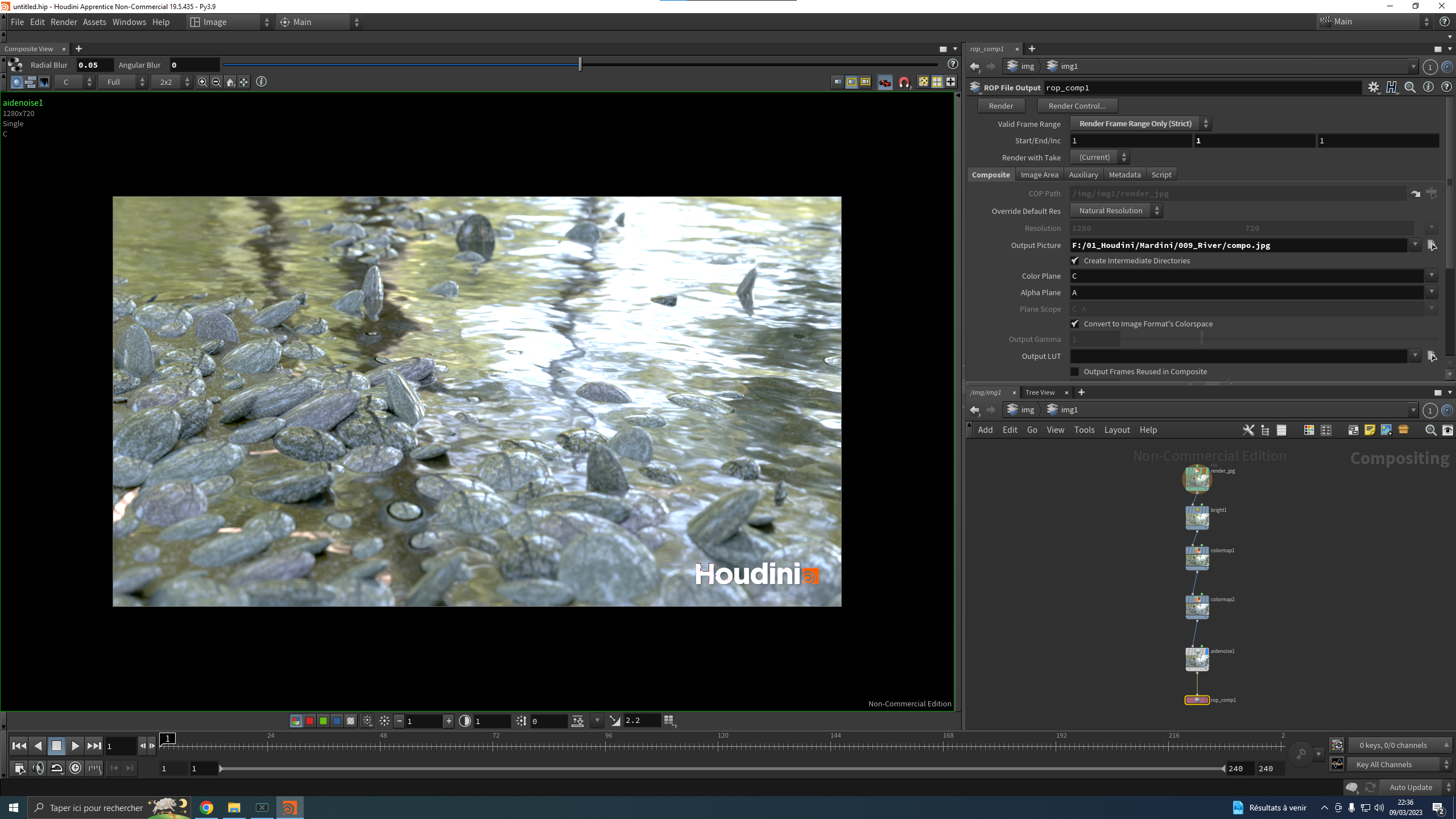The width and height of the screenshot is (1456, 819).
Task: Select the render_jpg file node
Action: tap(1197, 479)
